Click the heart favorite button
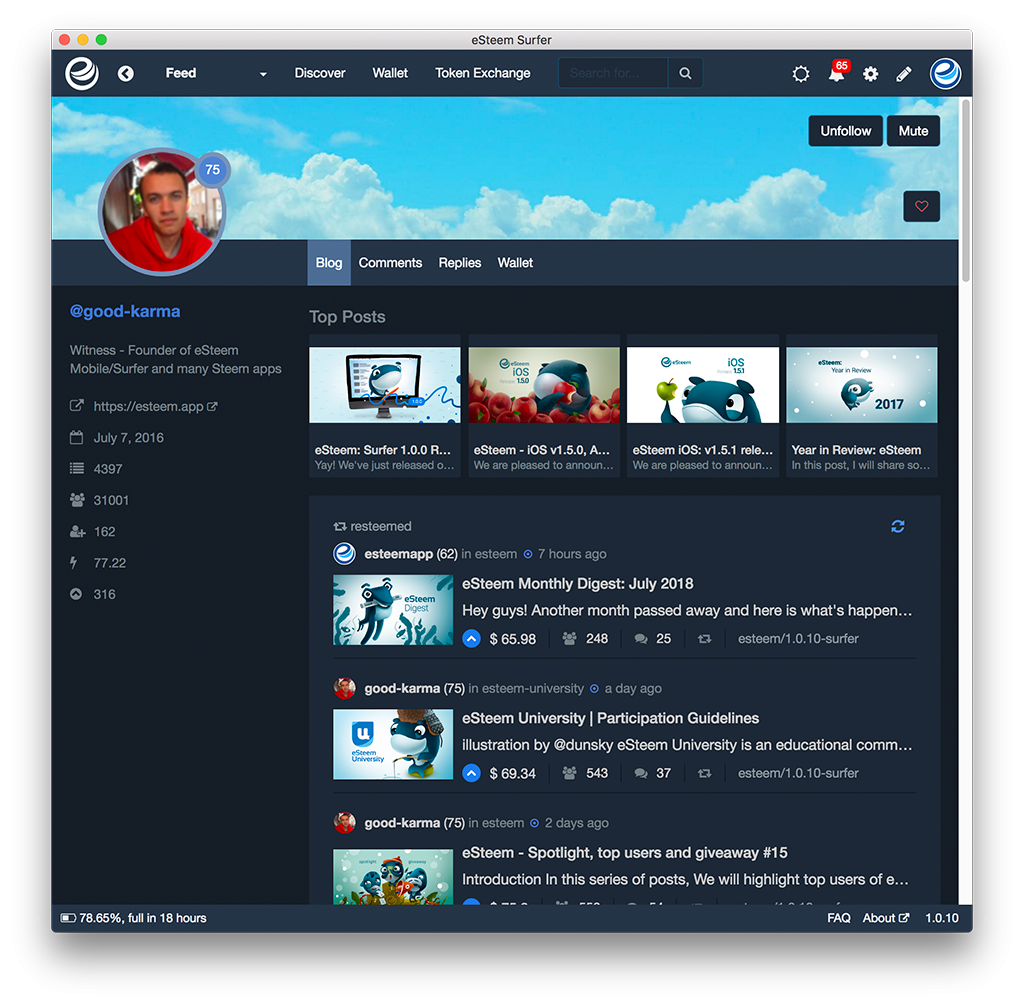The width and height of the screenshot is (1024, 1006). coord(921,206)
